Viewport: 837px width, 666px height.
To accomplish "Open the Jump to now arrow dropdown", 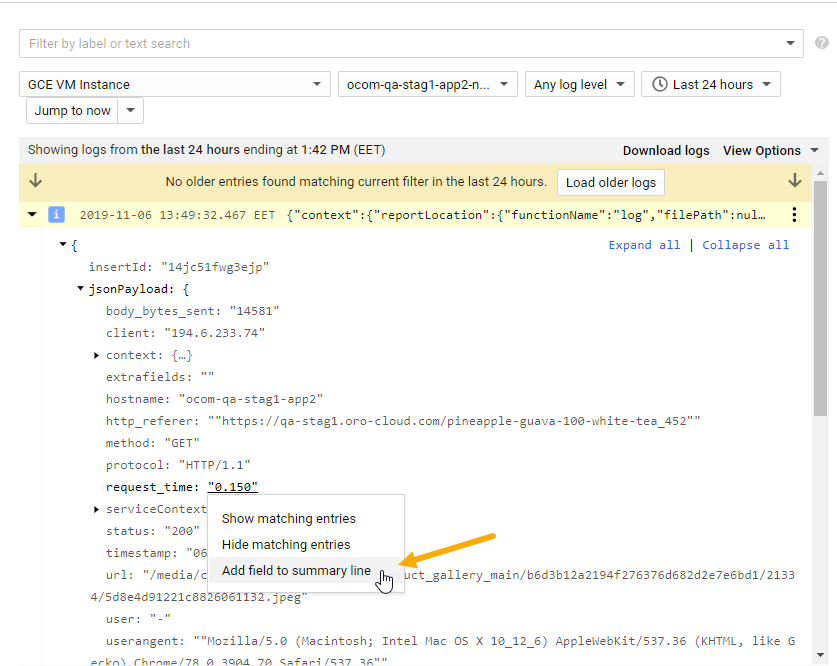I will pyautogui.click(x=133, y=110).
